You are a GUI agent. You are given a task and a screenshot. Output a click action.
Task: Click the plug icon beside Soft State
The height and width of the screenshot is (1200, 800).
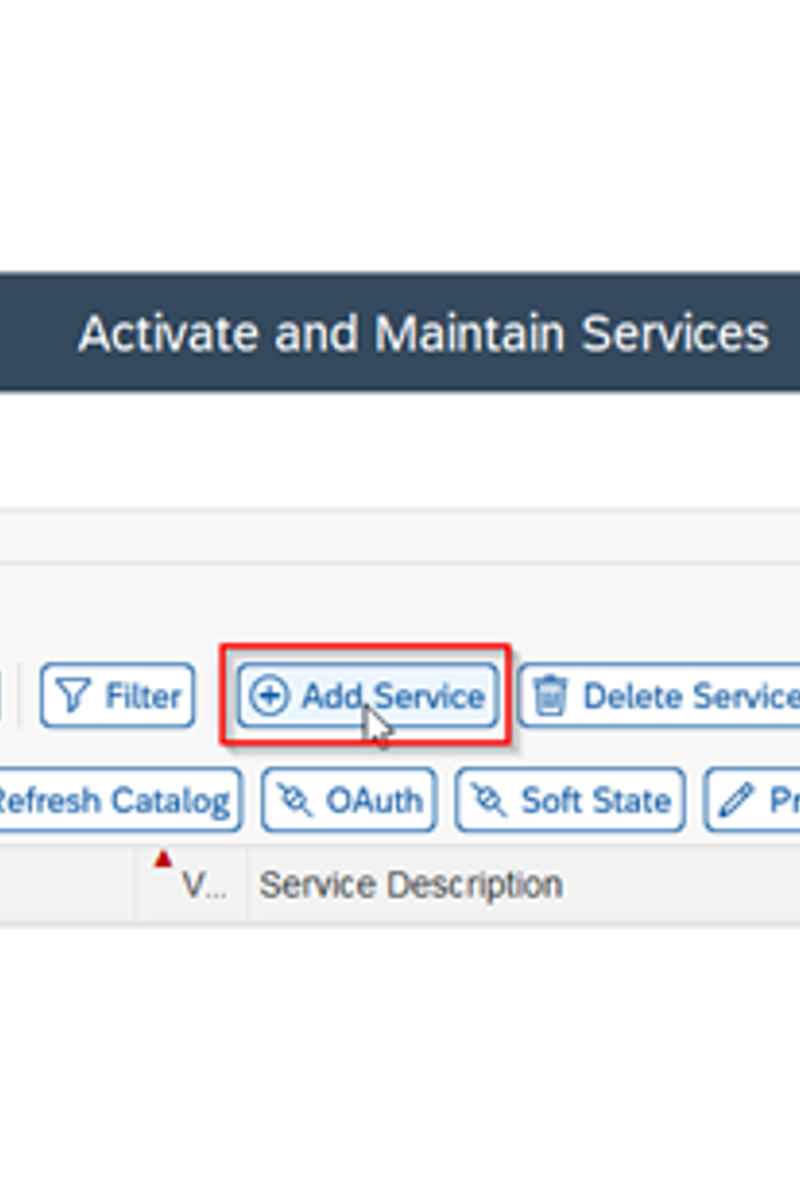(488, 800)
